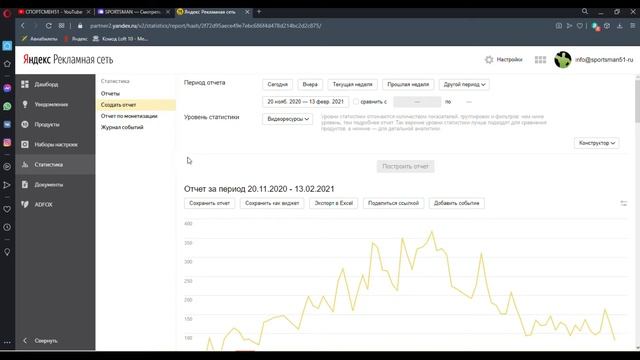
Task: Click the address bar URL
Action: 205,26
